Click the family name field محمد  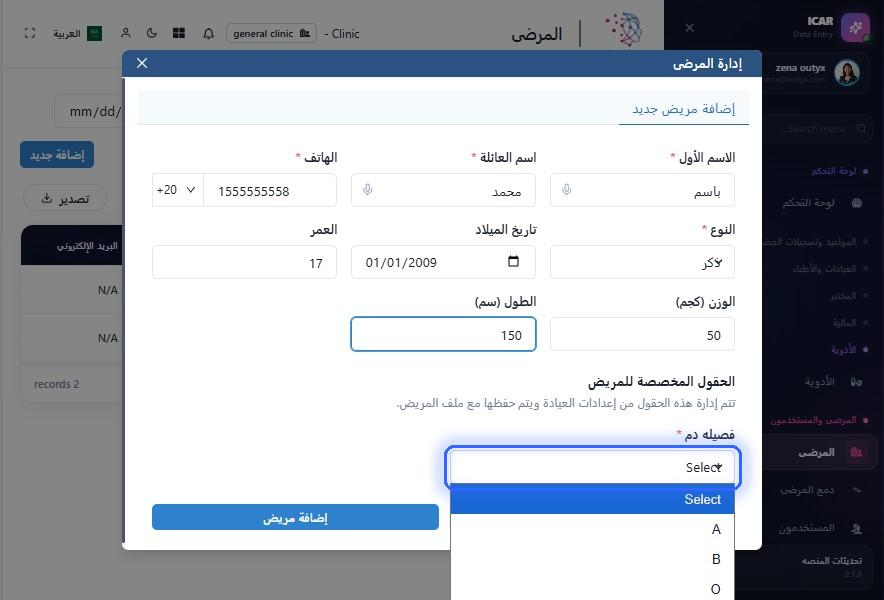tap(443, 191)
